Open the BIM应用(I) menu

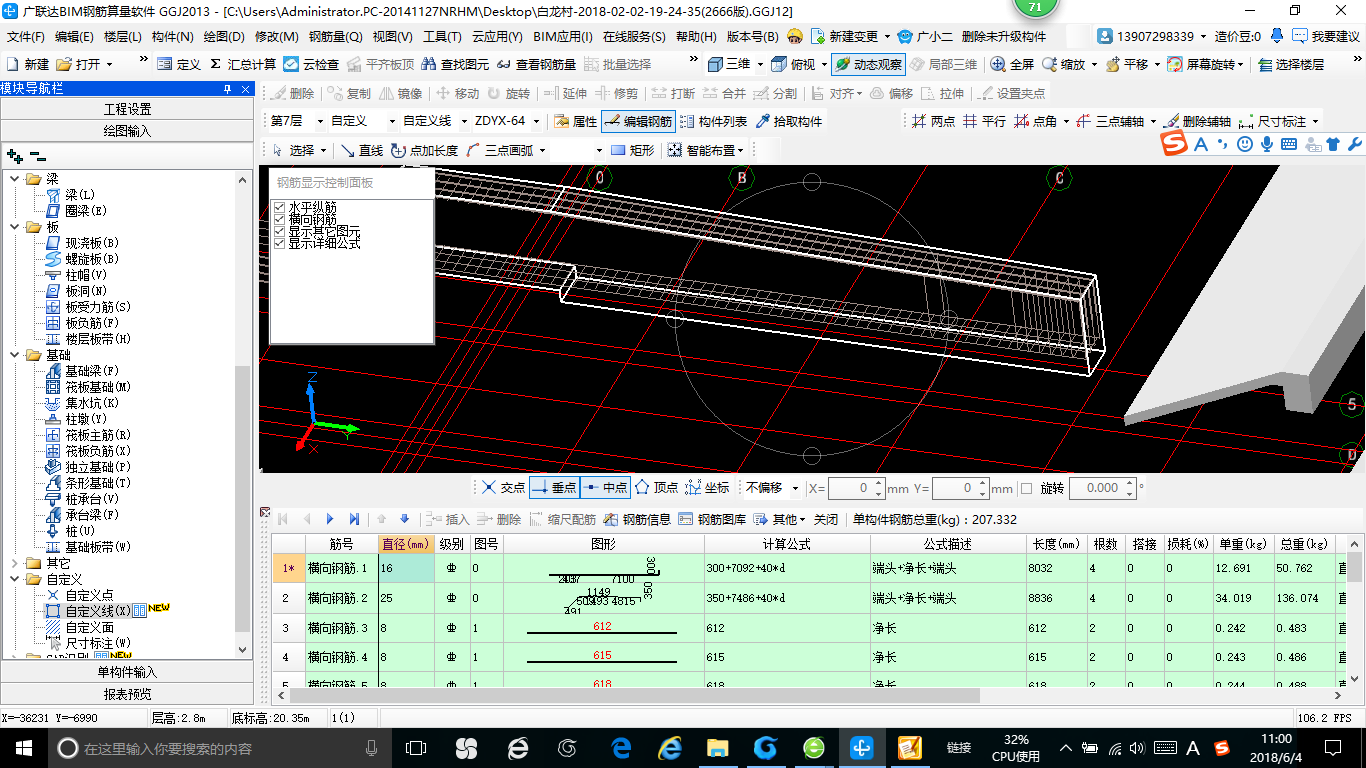pyautogui.click(x=563, y=37)
